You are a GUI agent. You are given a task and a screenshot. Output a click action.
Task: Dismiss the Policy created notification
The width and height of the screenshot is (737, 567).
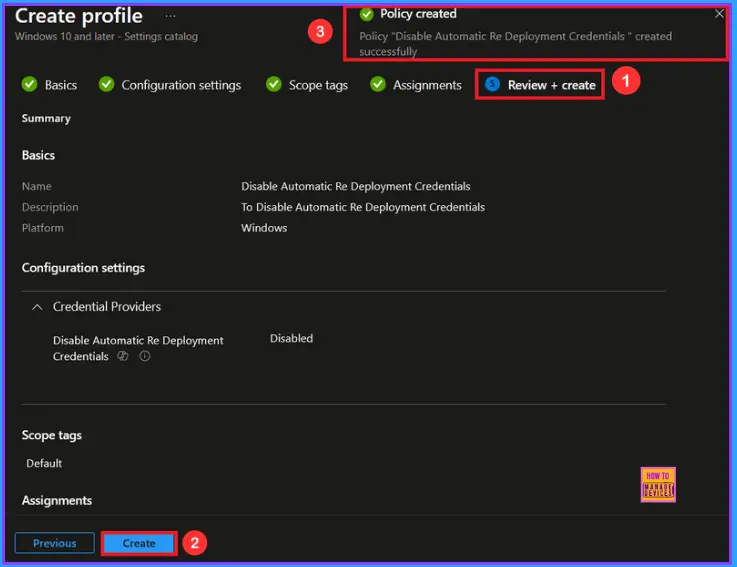point(719,14)
